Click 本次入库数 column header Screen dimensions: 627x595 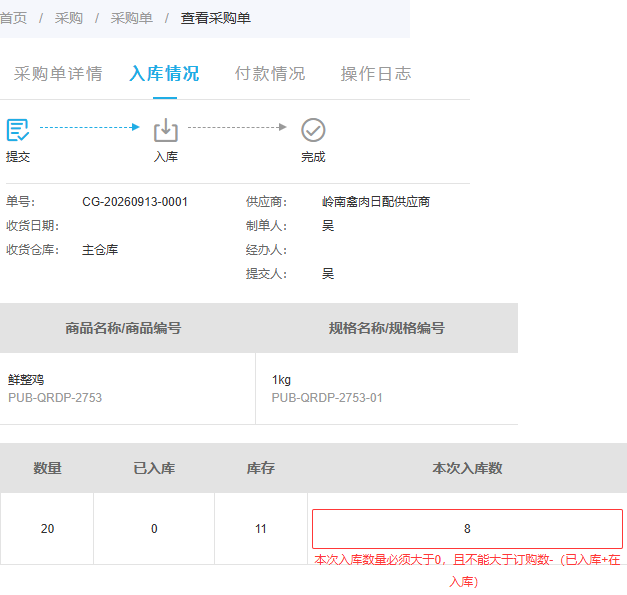click(x=467, y=468)
